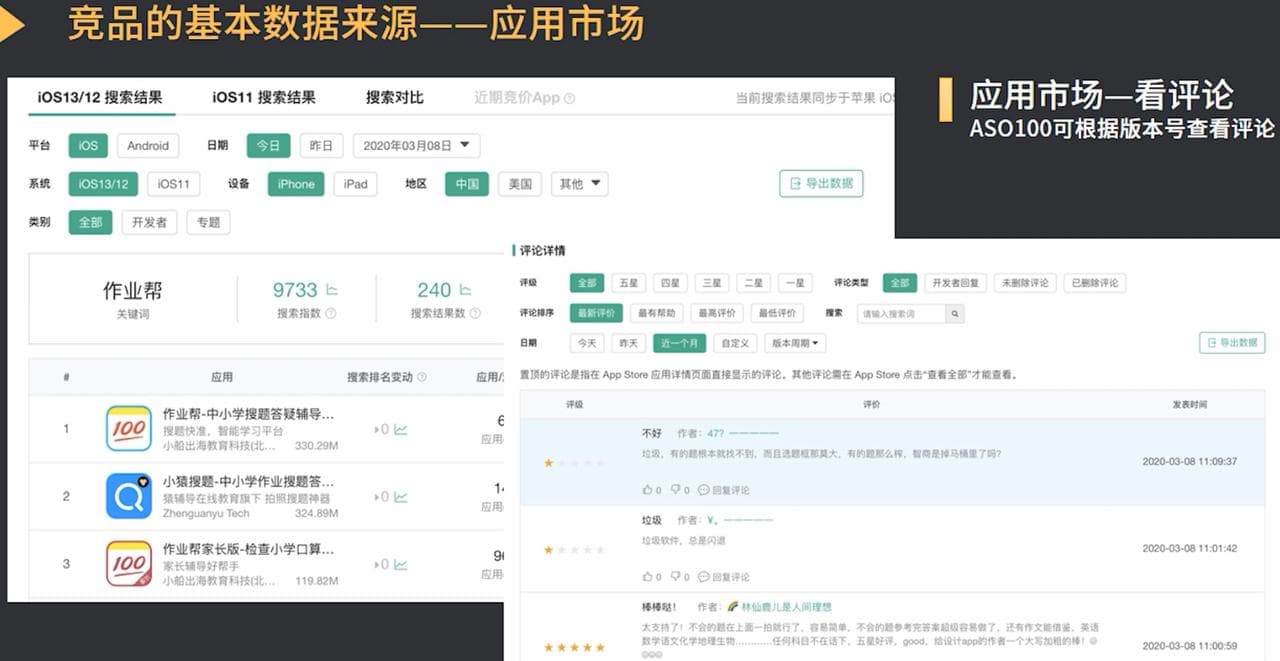Image resolution: width=1280 pixels, height=661 pixels.
Task: Open the 近期竞价App tab
Action: [517, 98]
